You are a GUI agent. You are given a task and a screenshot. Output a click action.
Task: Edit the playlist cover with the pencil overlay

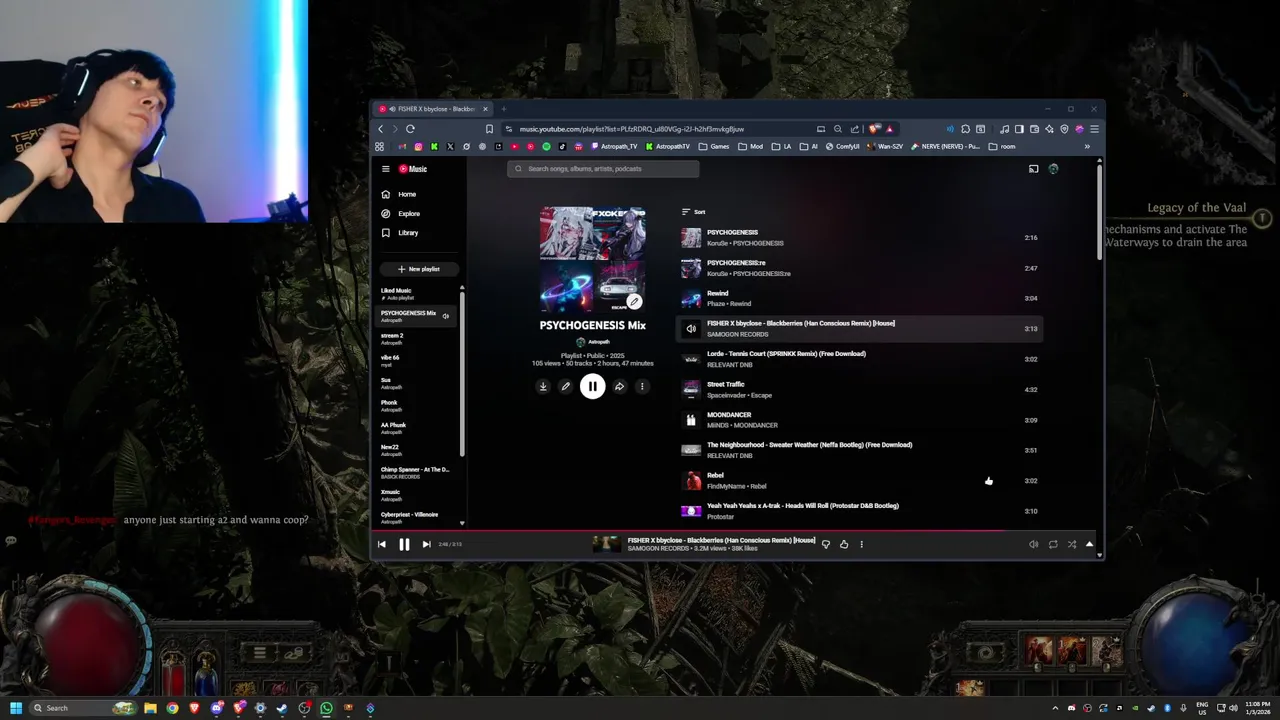click(x=633, y=301)
